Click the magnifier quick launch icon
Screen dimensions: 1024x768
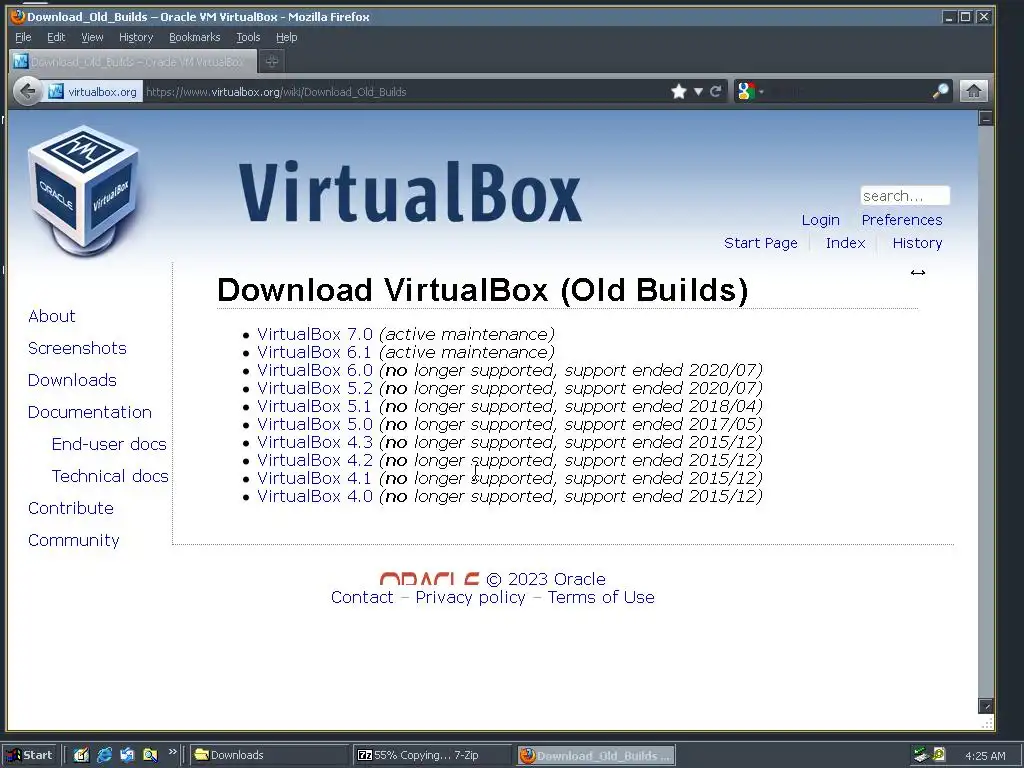(x=150, y=755)
